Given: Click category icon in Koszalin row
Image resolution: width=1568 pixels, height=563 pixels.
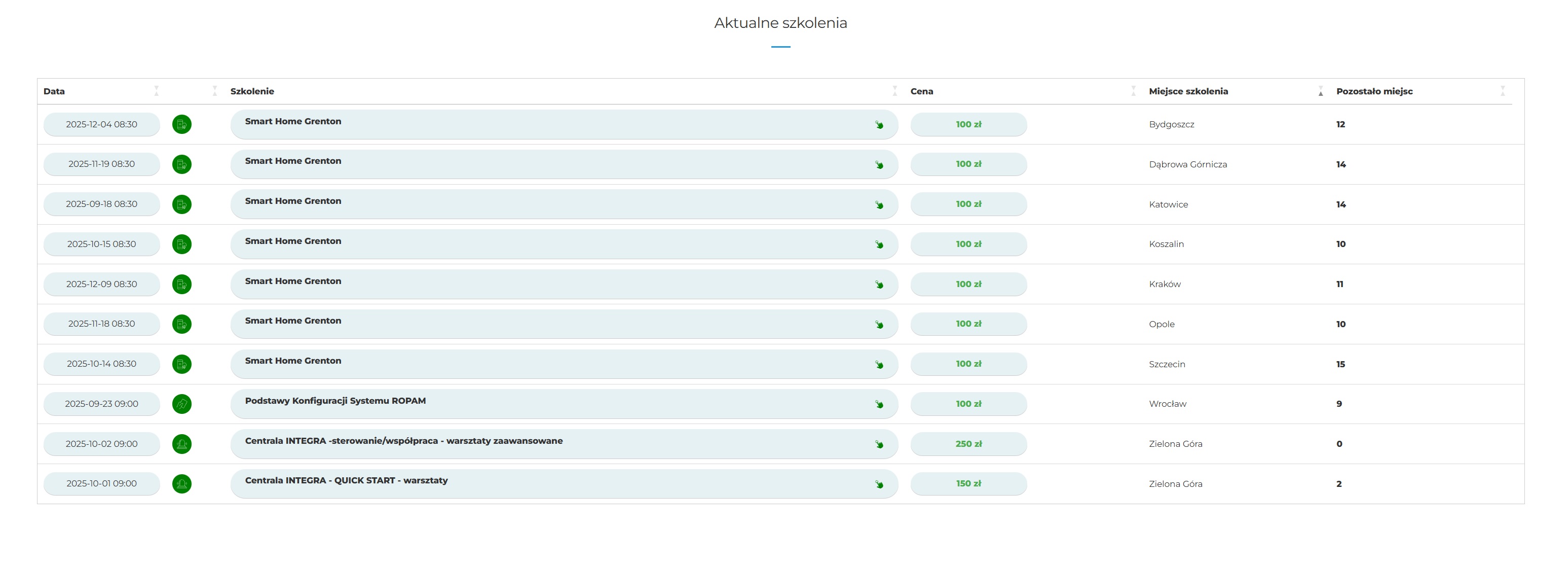Looking at the screenshot, I should [182, 244].
